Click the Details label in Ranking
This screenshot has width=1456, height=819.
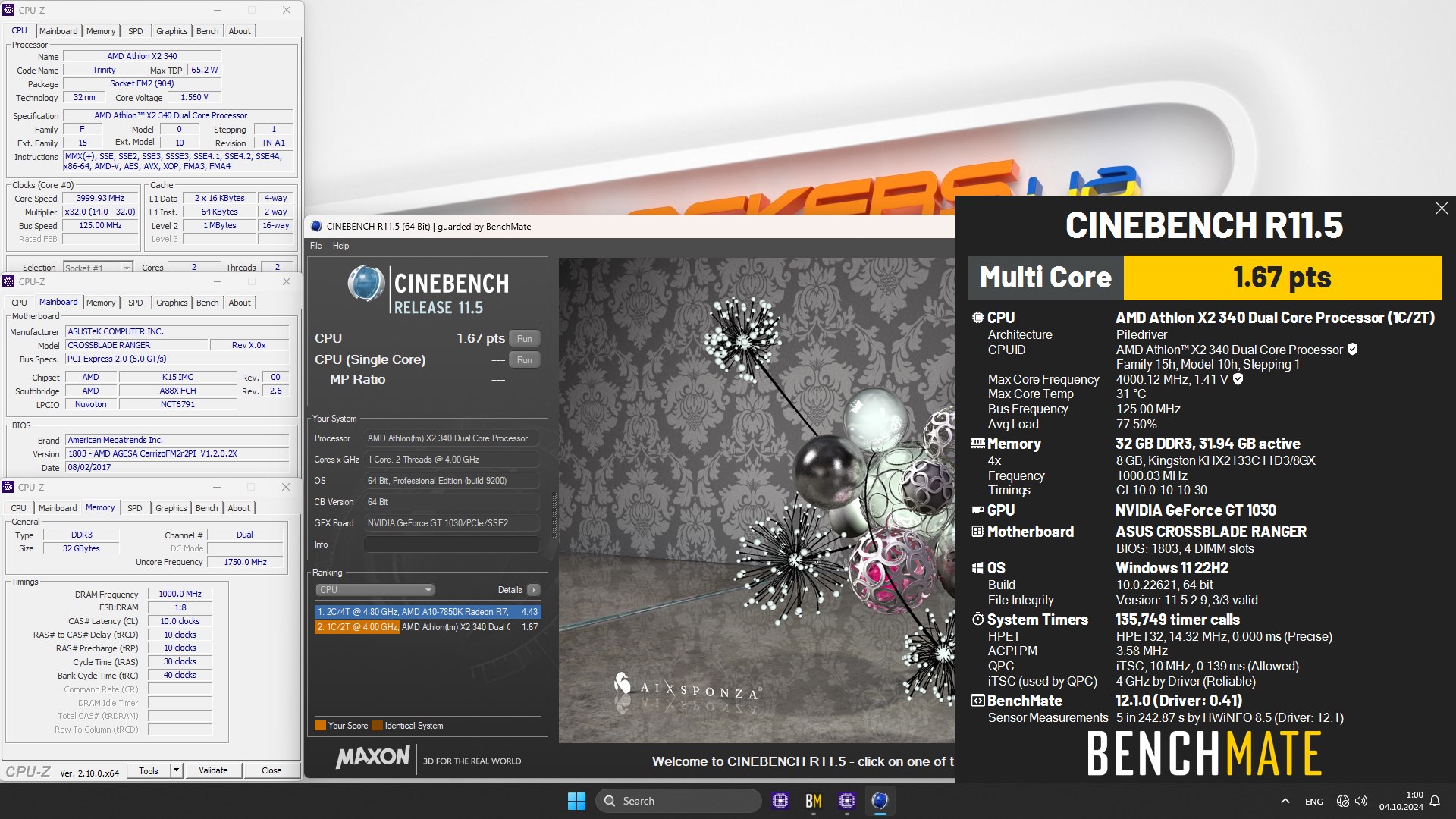pyautogui.click(x=510, y=590)
